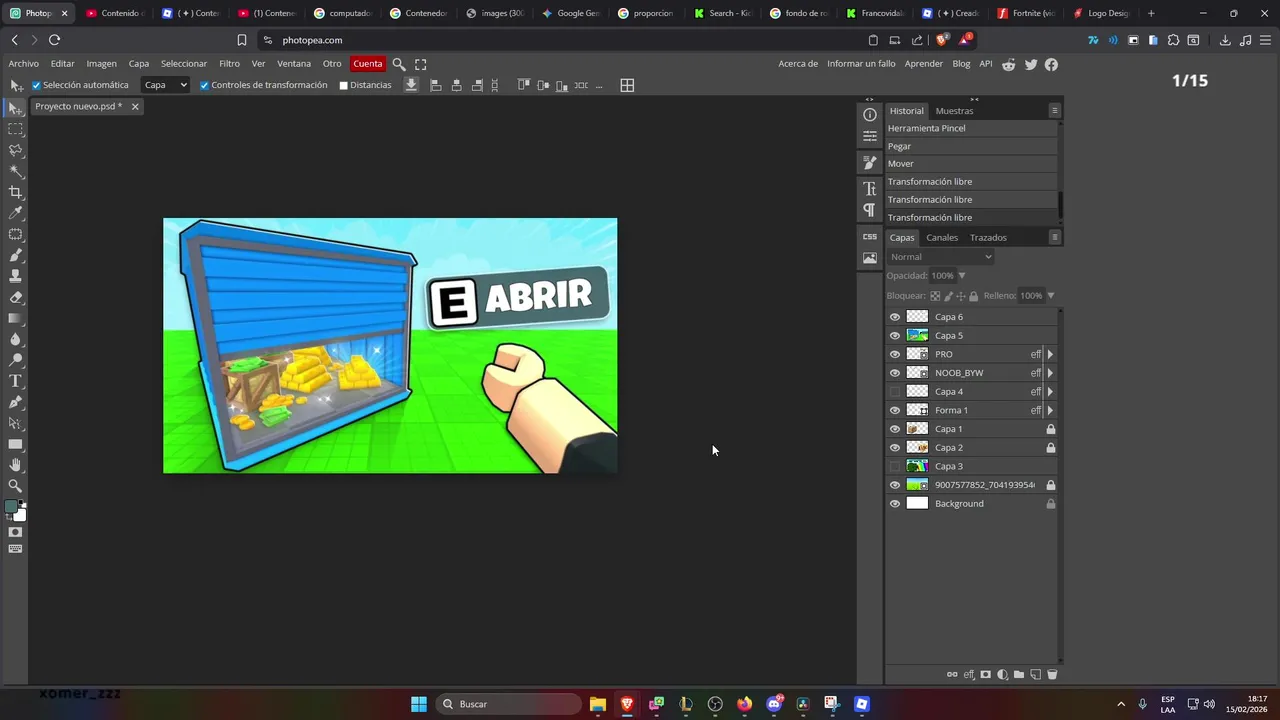
Task: Toggle Quick Mask mode icon
Action: point(15,532)
